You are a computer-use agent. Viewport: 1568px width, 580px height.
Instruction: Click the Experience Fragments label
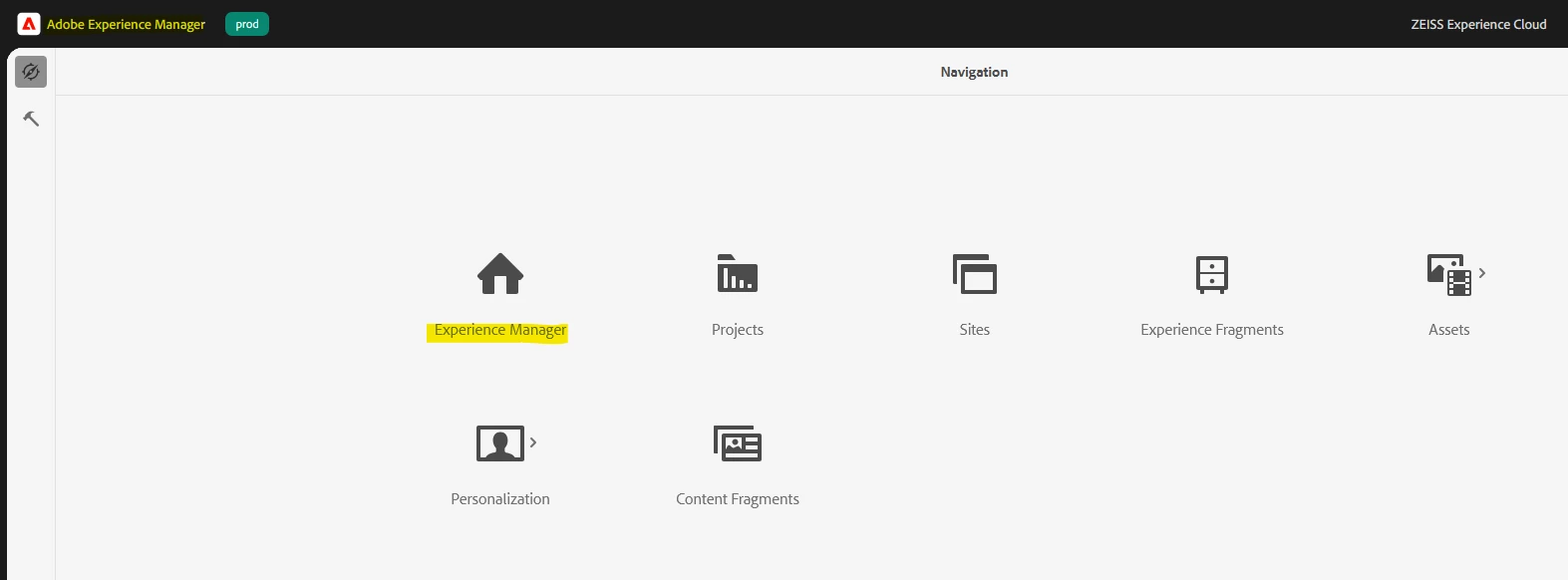1212,330
